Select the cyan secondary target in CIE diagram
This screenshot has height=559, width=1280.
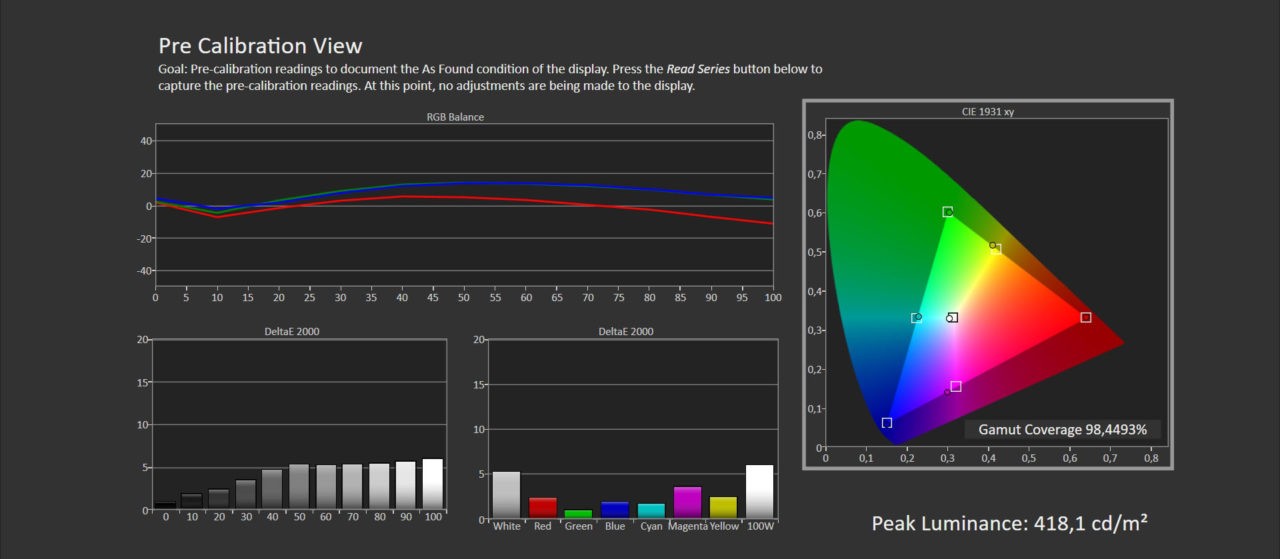pos(916,318)
